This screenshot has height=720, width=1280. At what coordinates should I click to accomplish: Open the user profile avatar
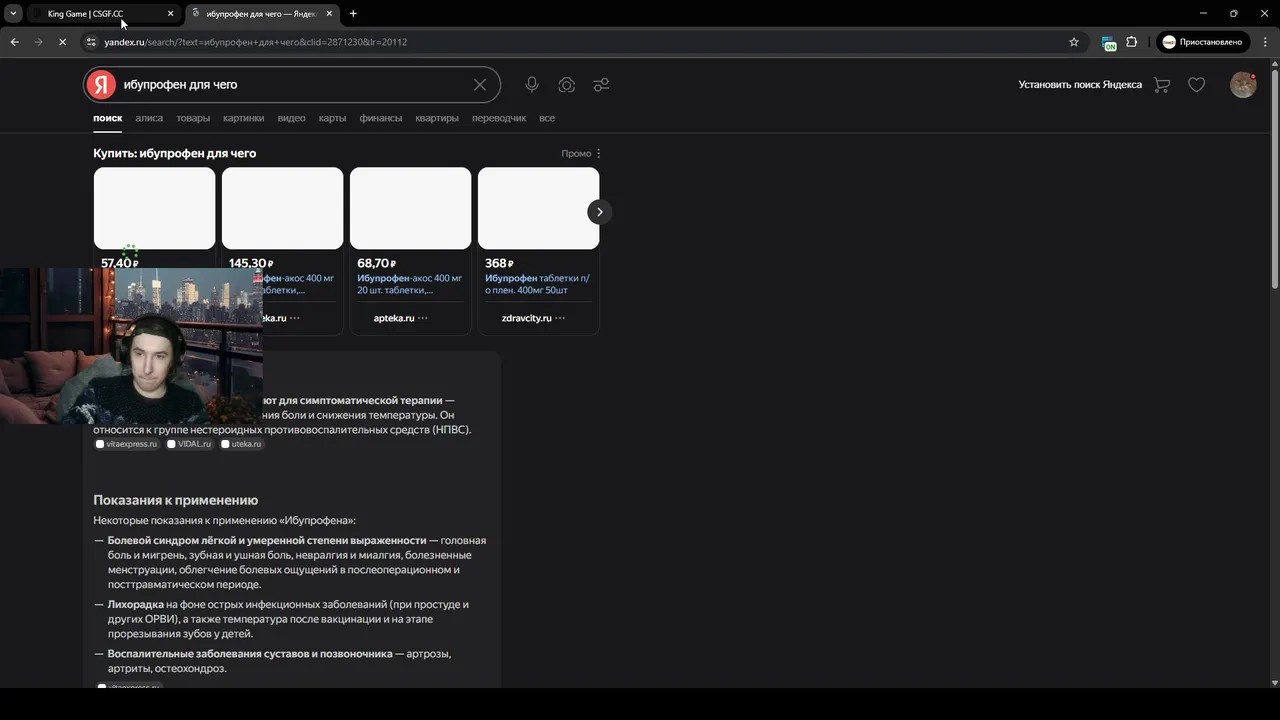coord(1243,85)
